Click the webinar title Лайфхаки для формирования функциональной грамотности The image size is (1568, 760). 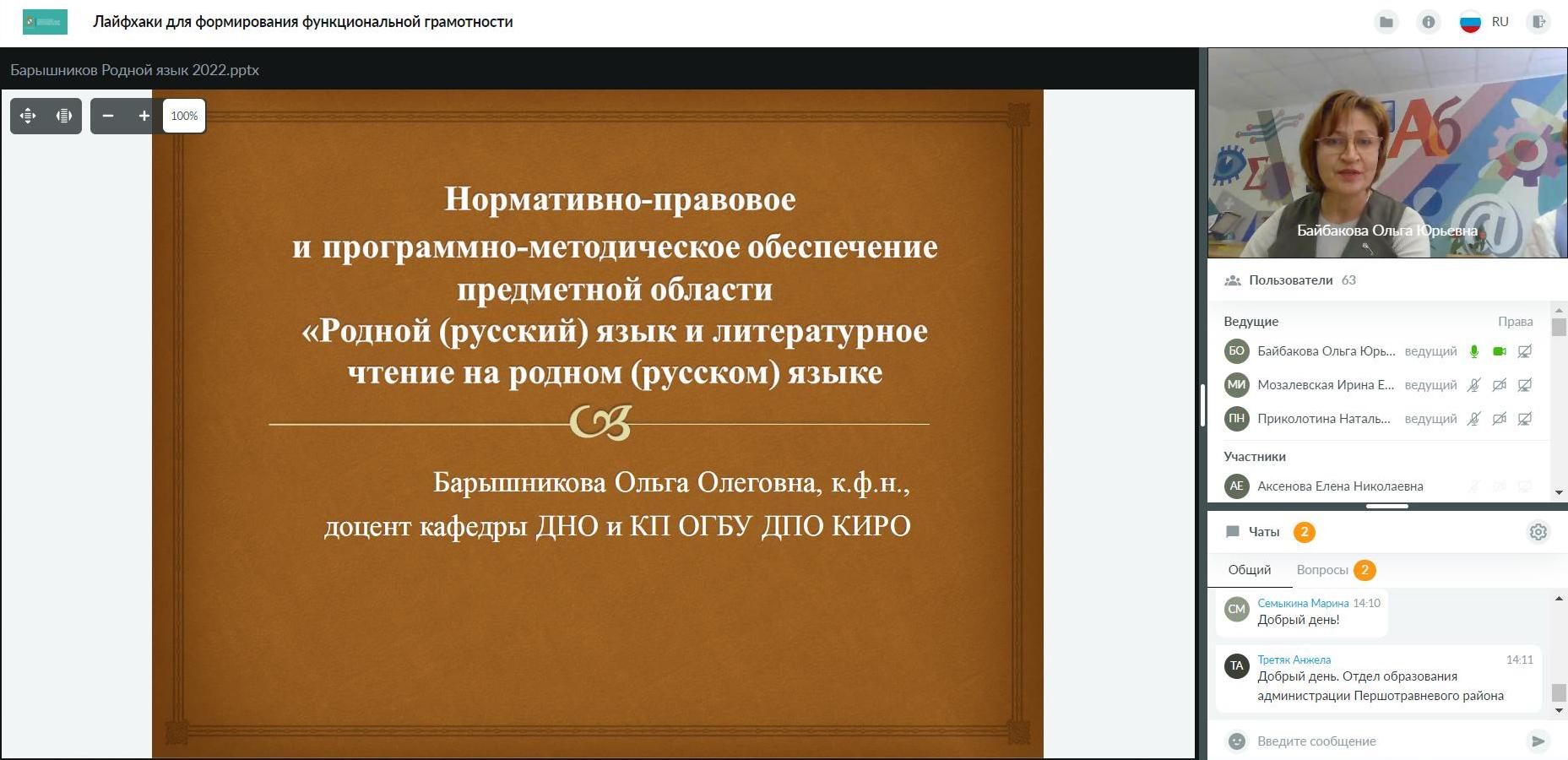pyautogui.click(x=303, y=22)
